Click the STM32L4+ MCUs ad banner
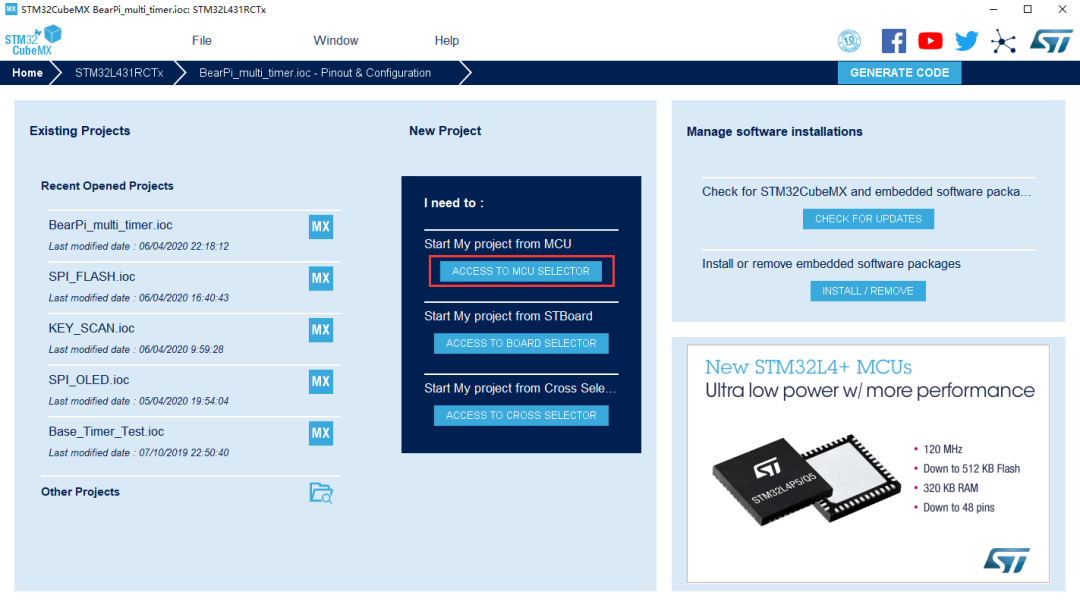Screen dimensions: 1080x605 pos(868,464)
